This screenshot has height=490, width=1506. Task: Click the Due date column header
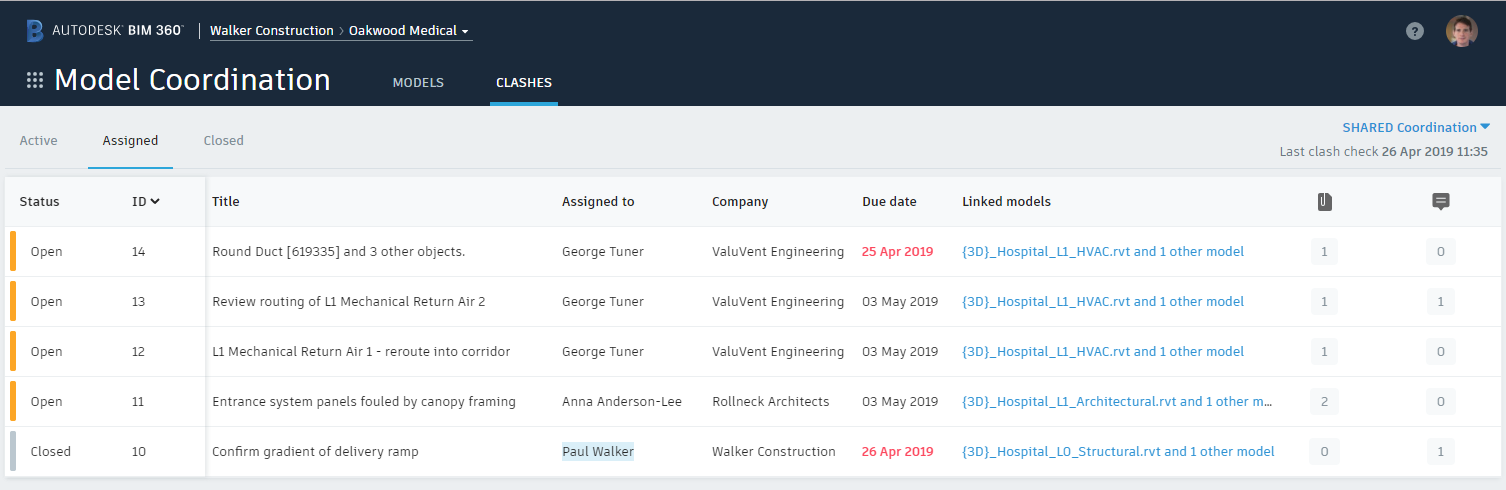point(889,201)
